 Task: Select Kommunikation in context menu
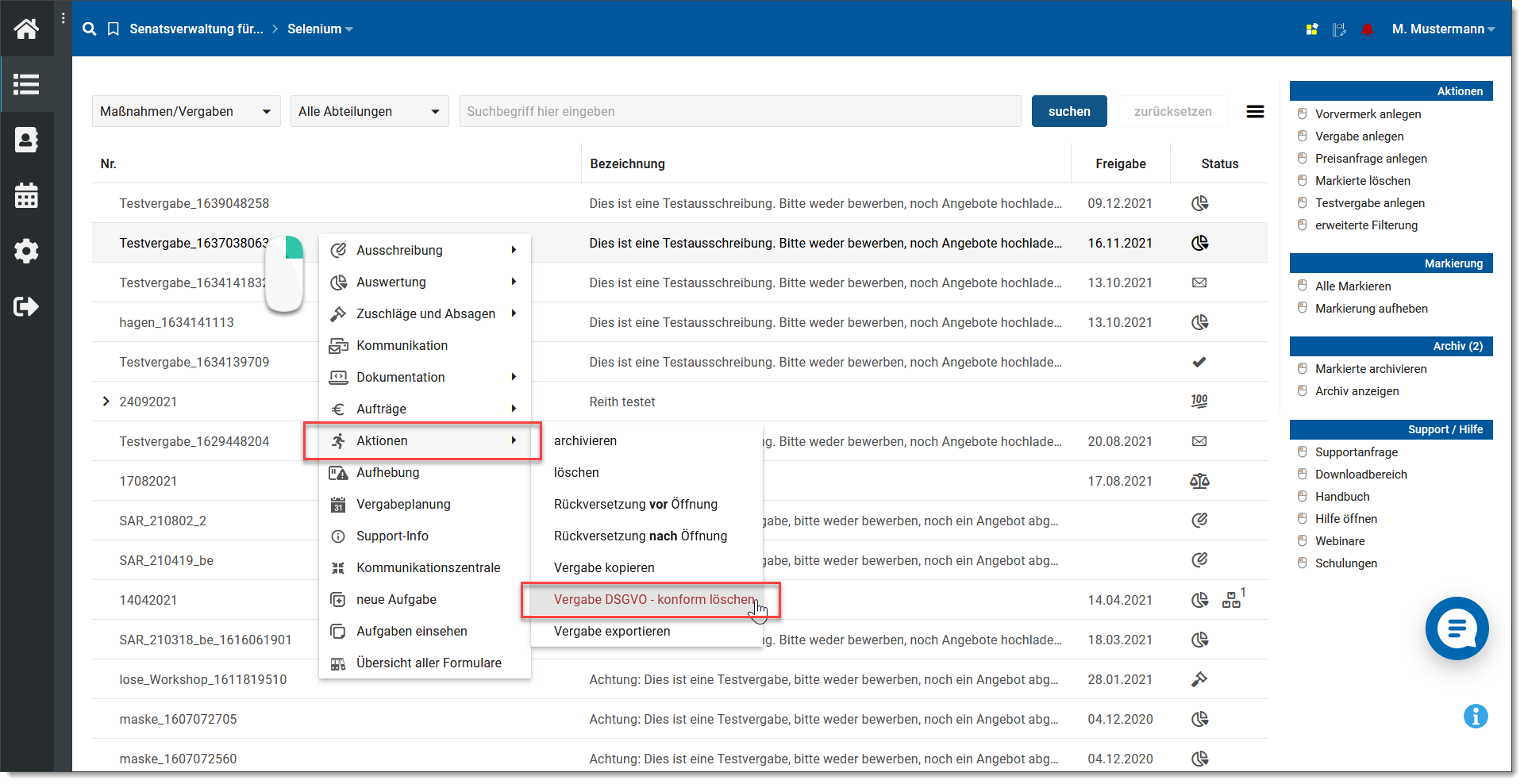[425, 346]
